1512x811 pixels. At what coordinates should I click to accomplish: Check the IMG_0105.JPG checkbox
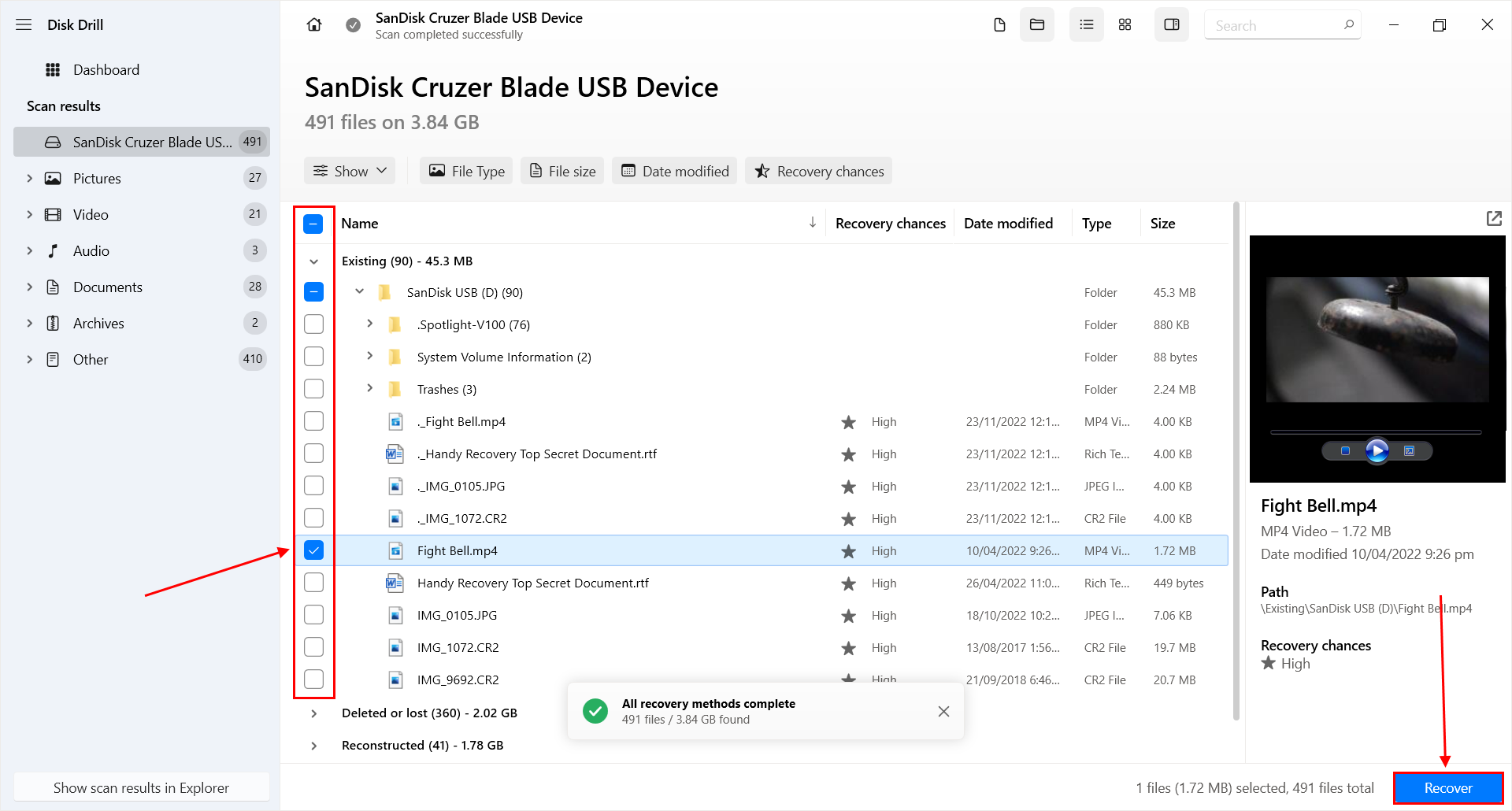tap(313, 615)
